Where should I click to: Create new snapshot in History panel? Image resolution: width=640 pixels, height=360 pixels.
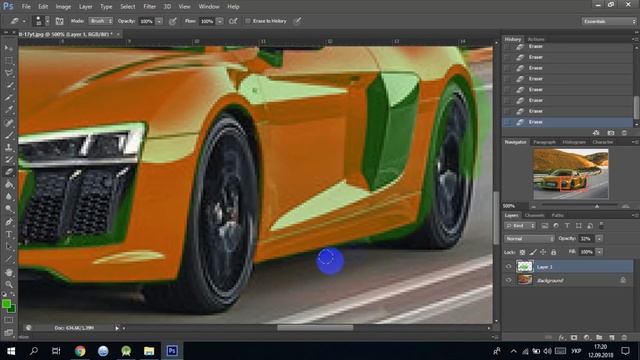coord(611,133)
